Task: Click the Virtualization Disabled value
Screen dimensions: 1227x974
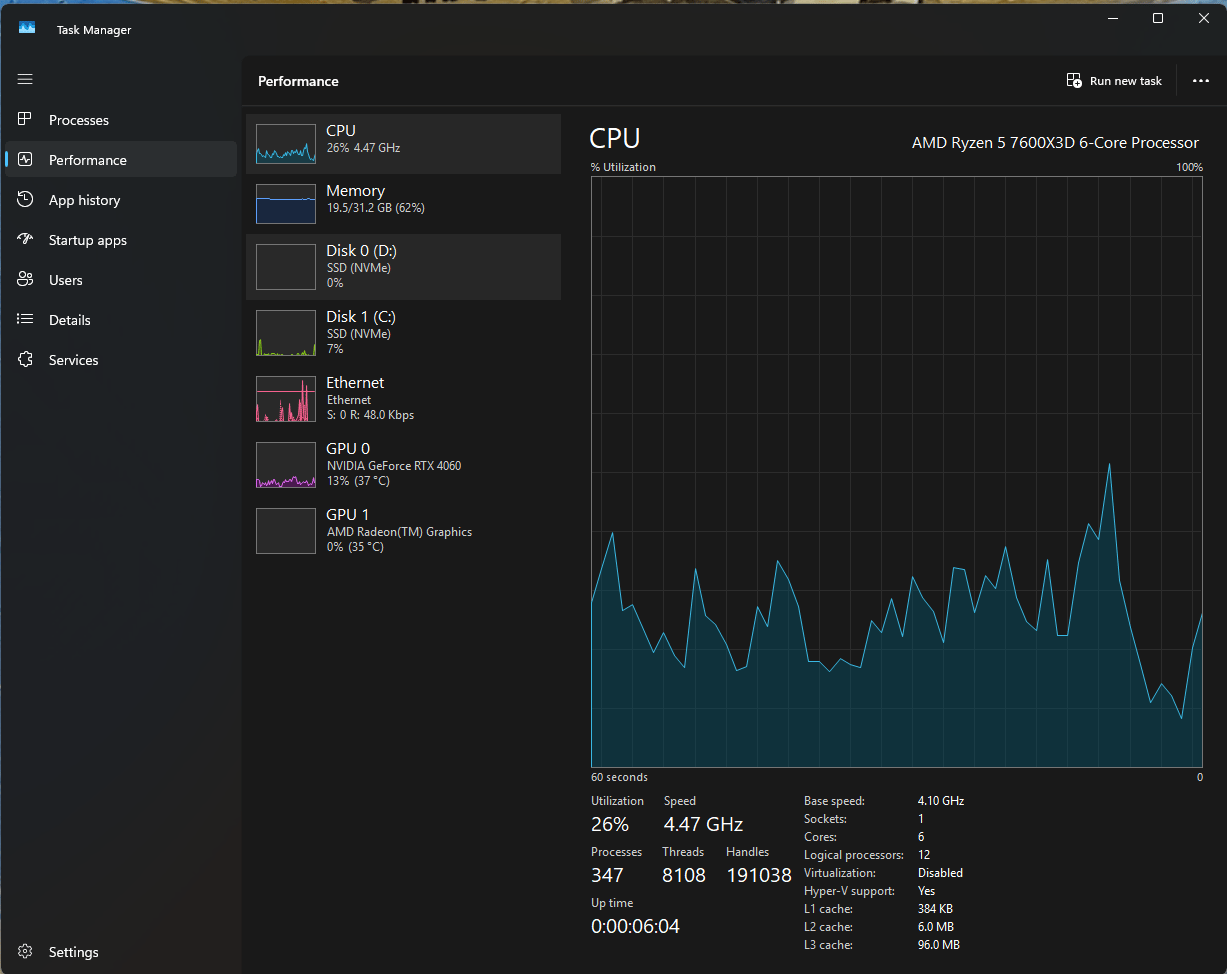Action: (x=940, y=873)
